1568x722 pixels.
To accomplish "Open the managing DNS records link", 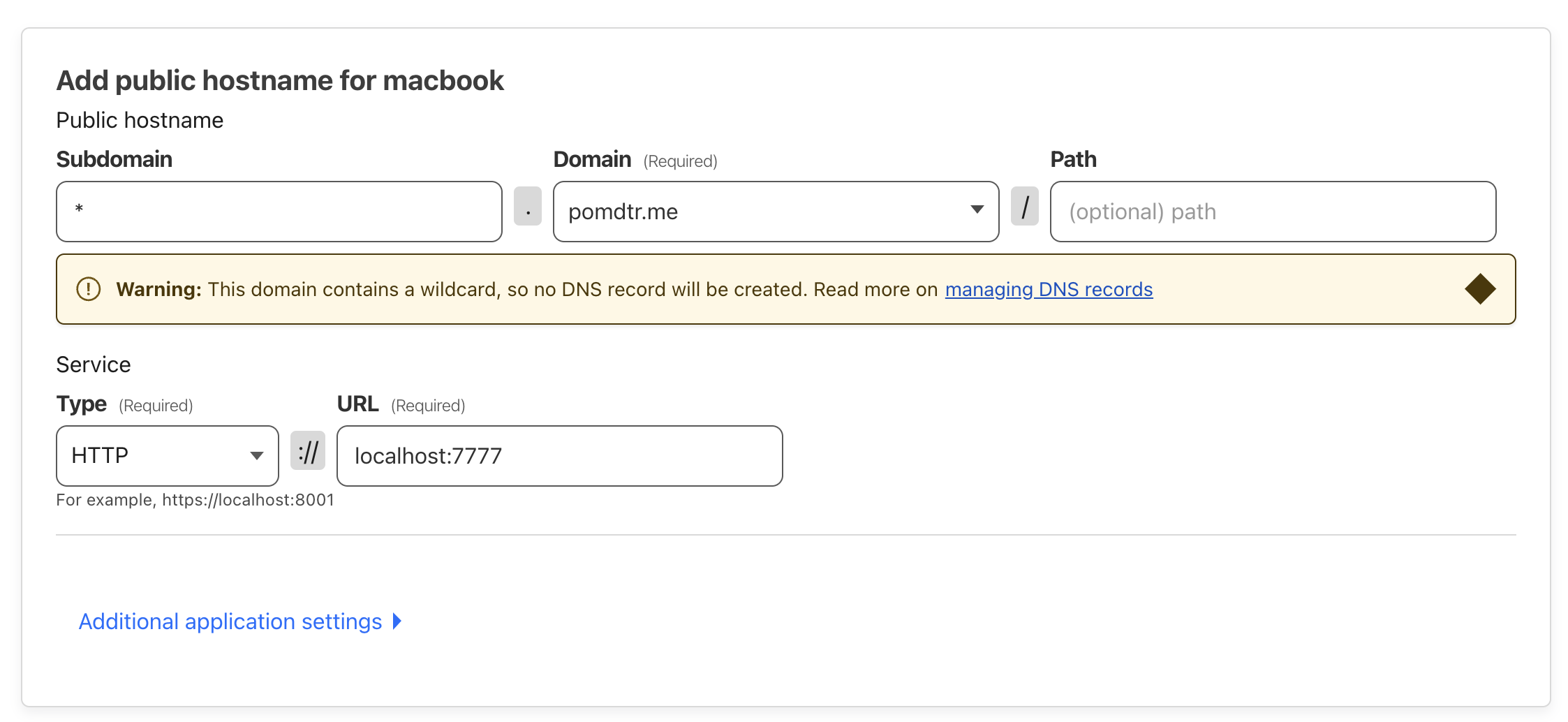I will click(1049, 289).
